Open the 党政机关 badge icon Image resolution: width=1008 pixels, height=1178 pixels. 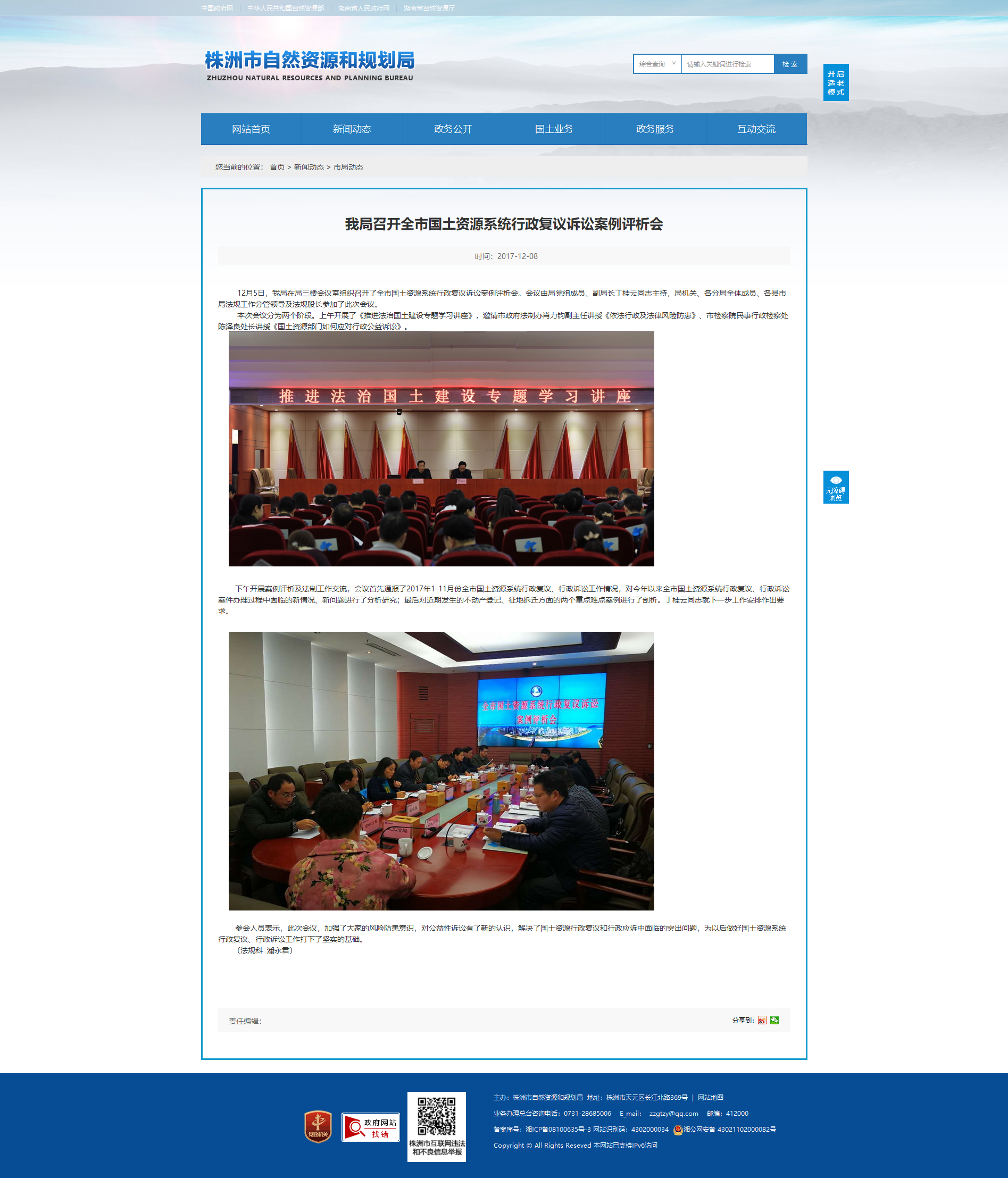318,1126
